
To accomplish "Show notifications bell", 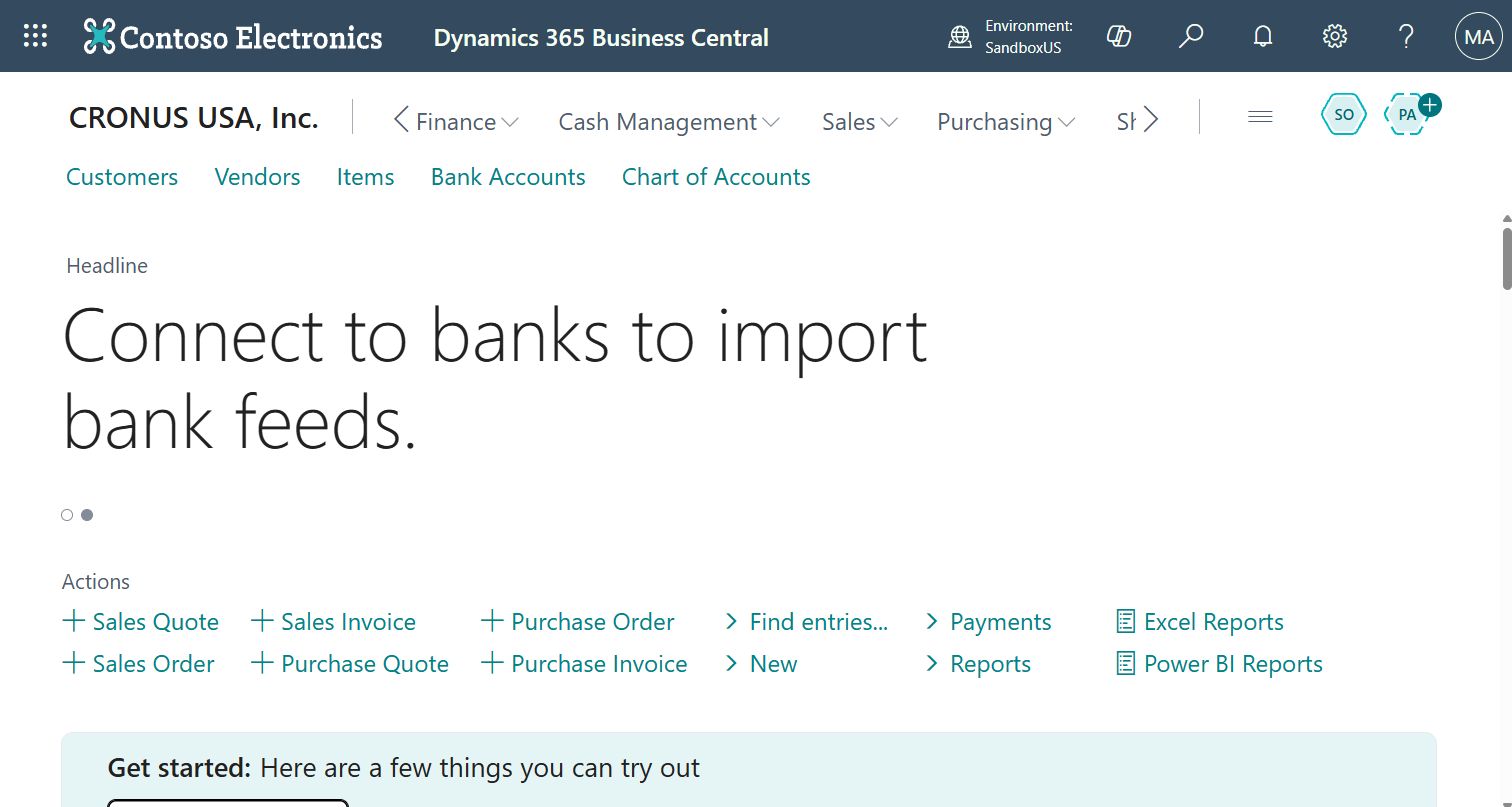I will (1263, 37).
